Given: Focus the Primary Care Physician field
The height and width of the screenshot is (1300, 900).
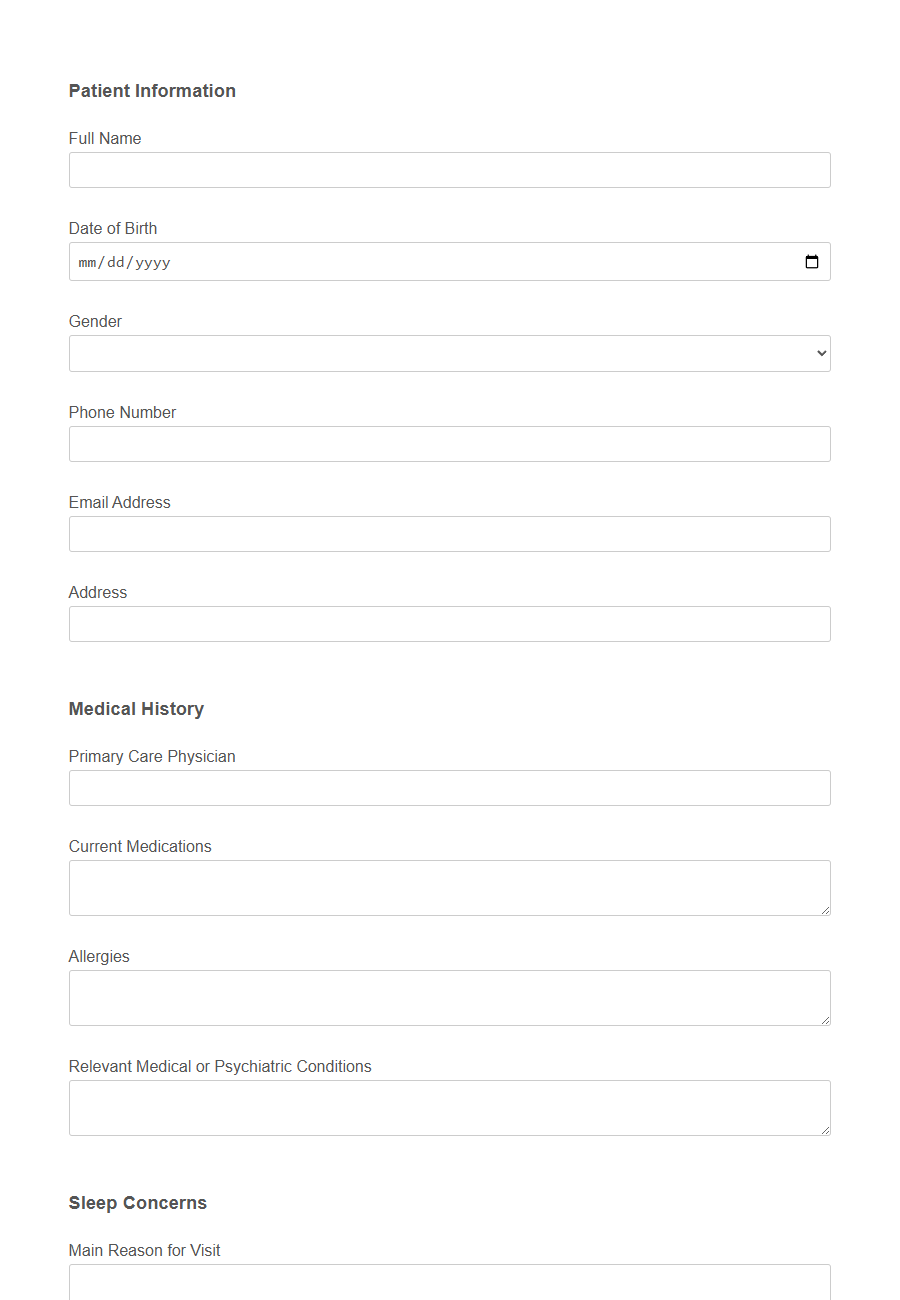Looking at the screenshot, I should coord(449,787).
